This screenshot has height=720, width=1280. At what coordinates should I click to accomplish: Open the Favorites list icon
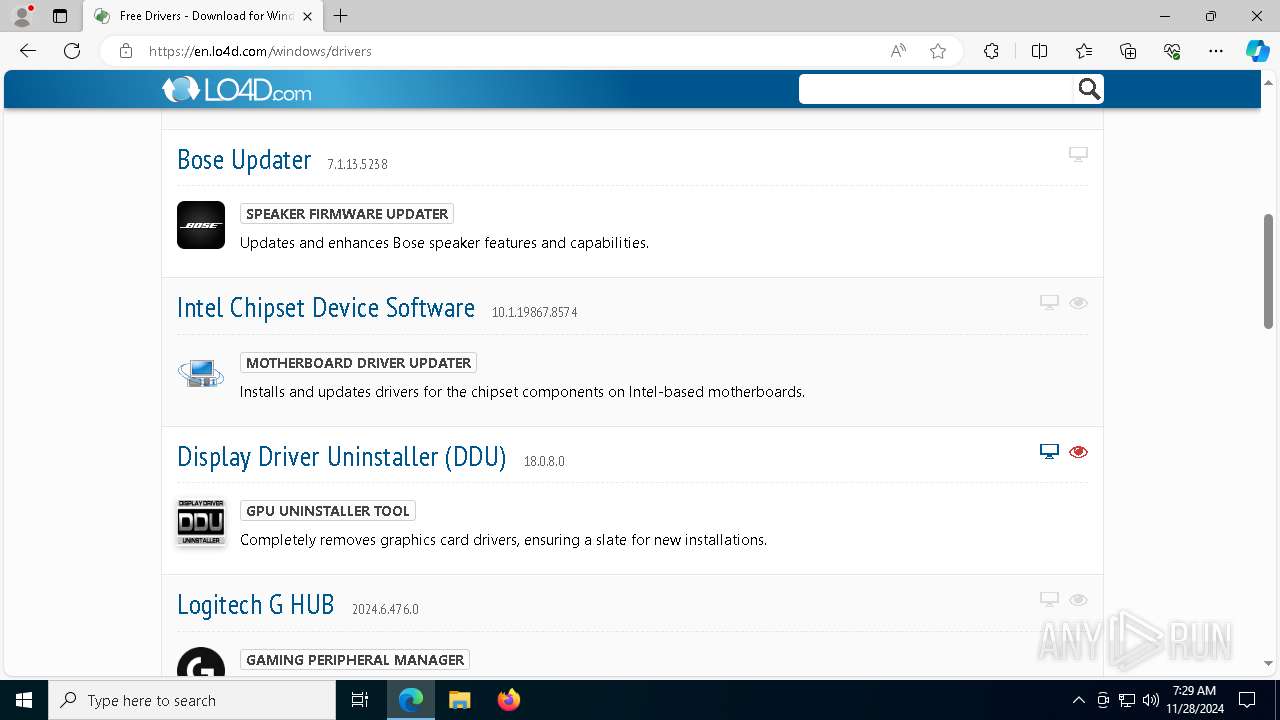1084,51
